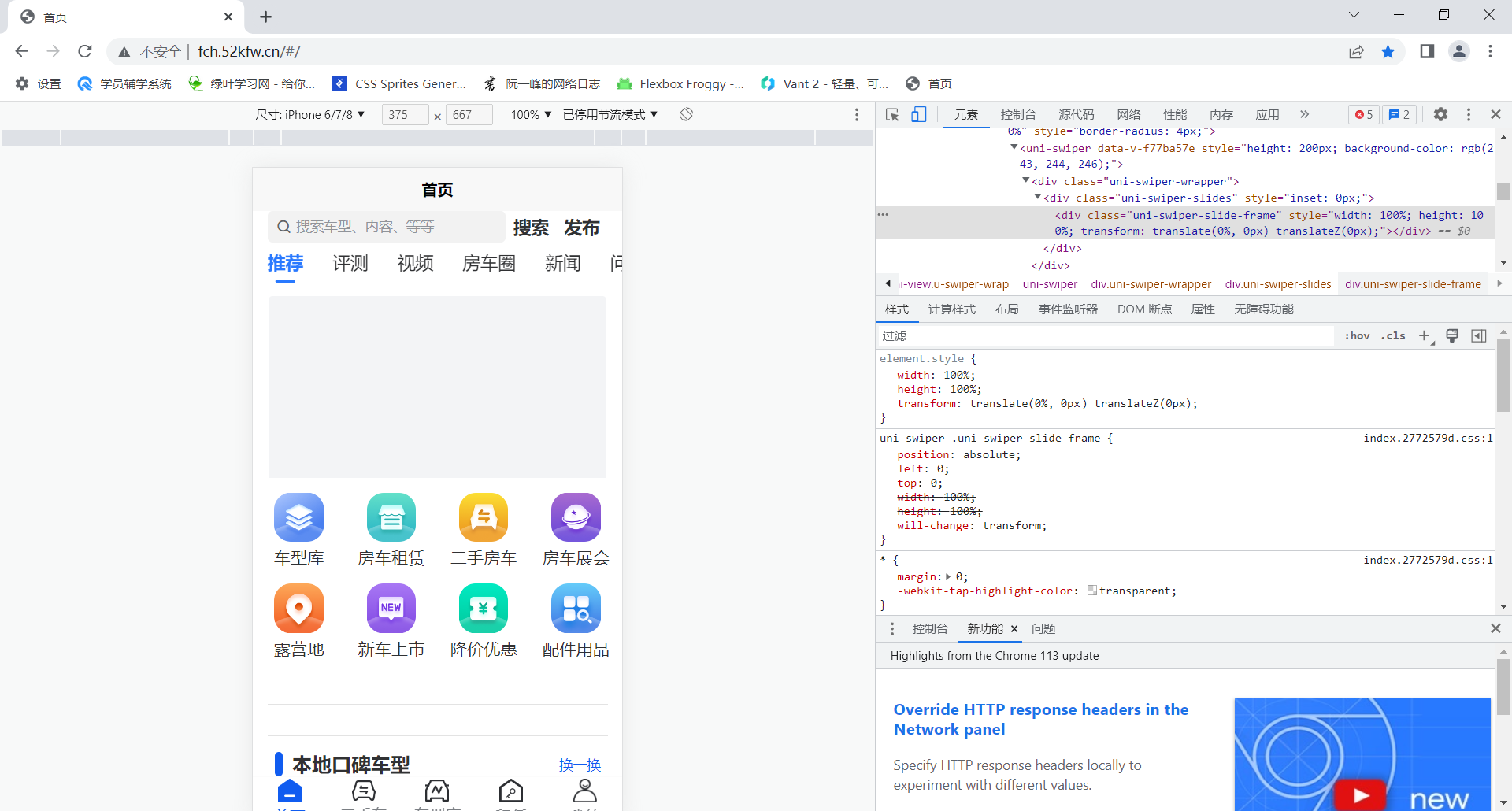
Task: Open the 二手房车 category icon
Action: (484, 517)
